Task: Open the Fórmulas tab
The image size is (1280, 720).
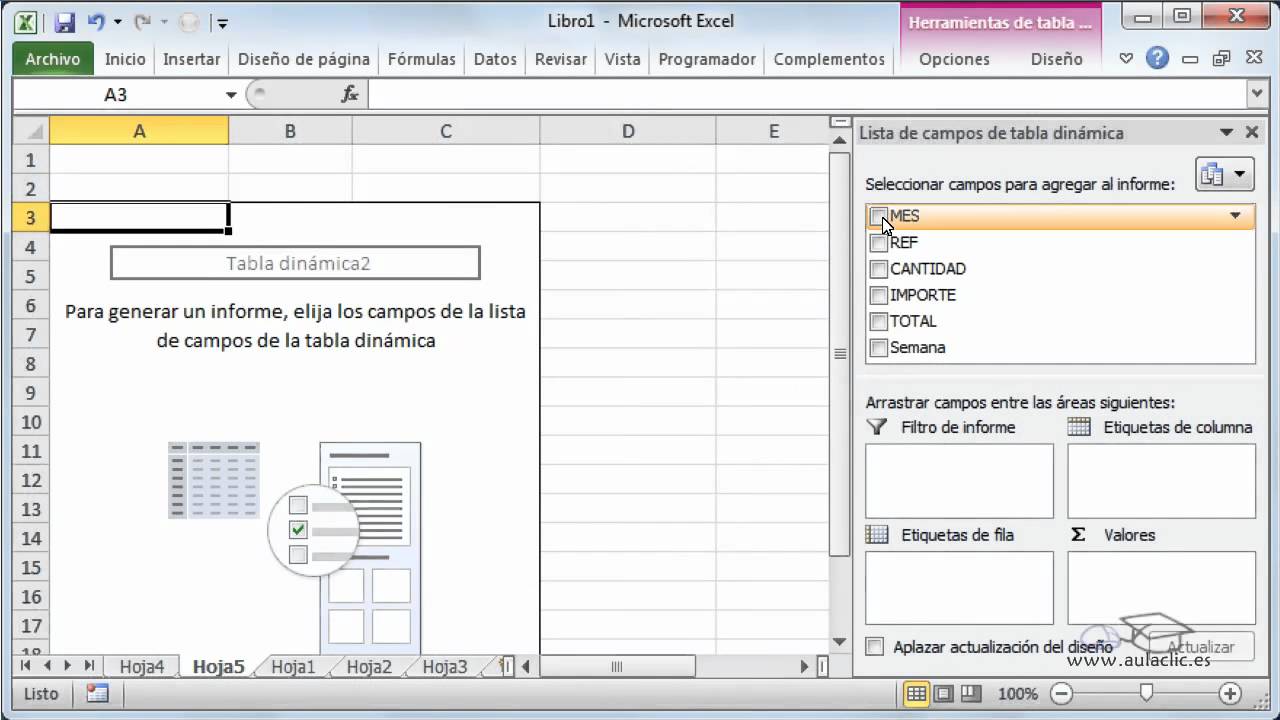Action: pyautogui.click(x=422, y=59)
